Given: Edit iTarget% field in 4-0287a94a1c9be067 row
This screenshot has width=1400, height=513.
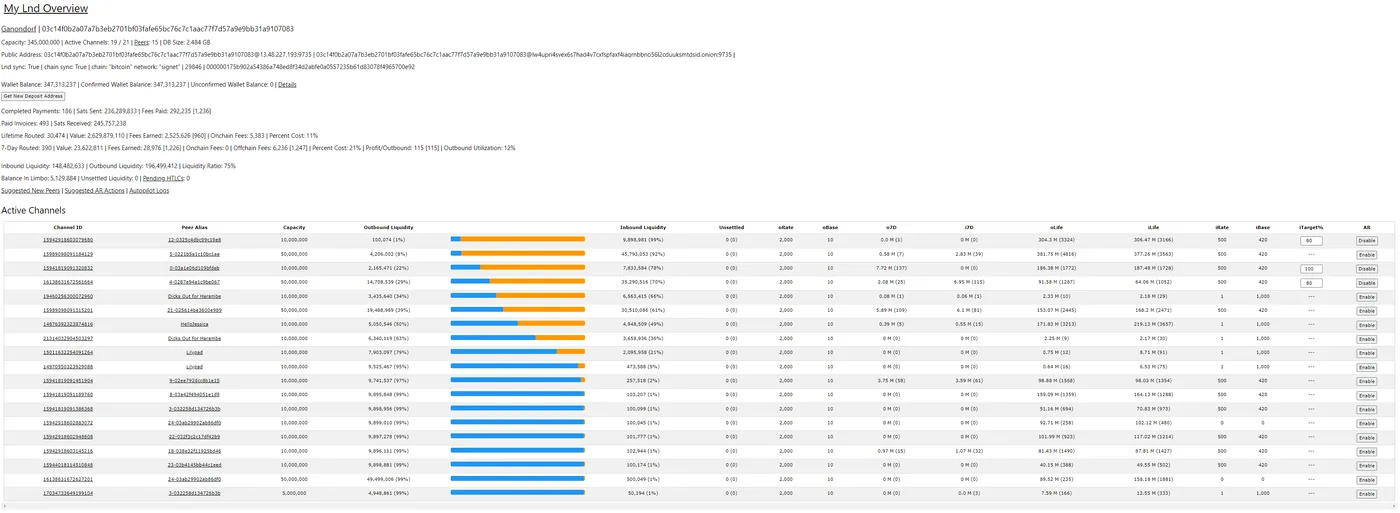Looking at the screenshot, I should click(1310, 283).
